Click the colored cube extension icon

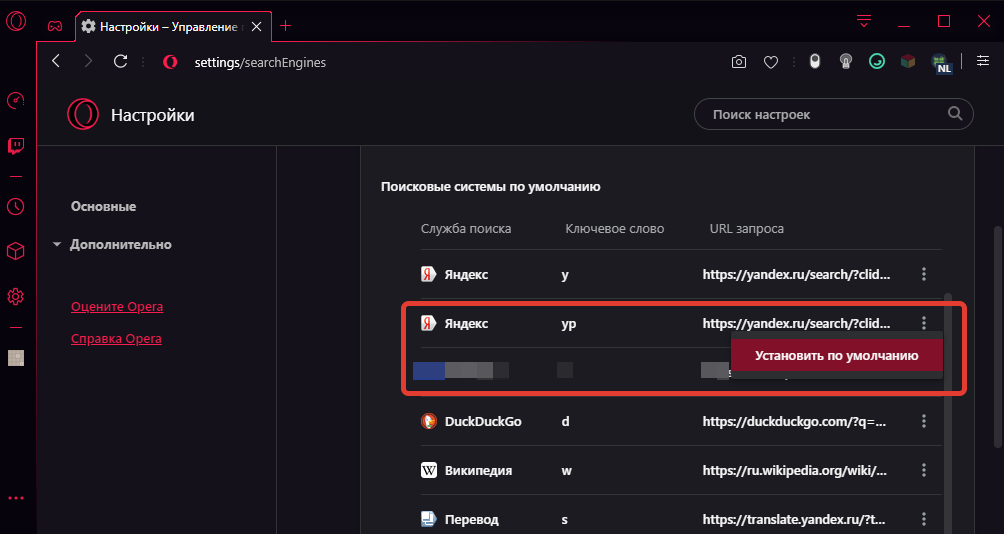[908, 61]
